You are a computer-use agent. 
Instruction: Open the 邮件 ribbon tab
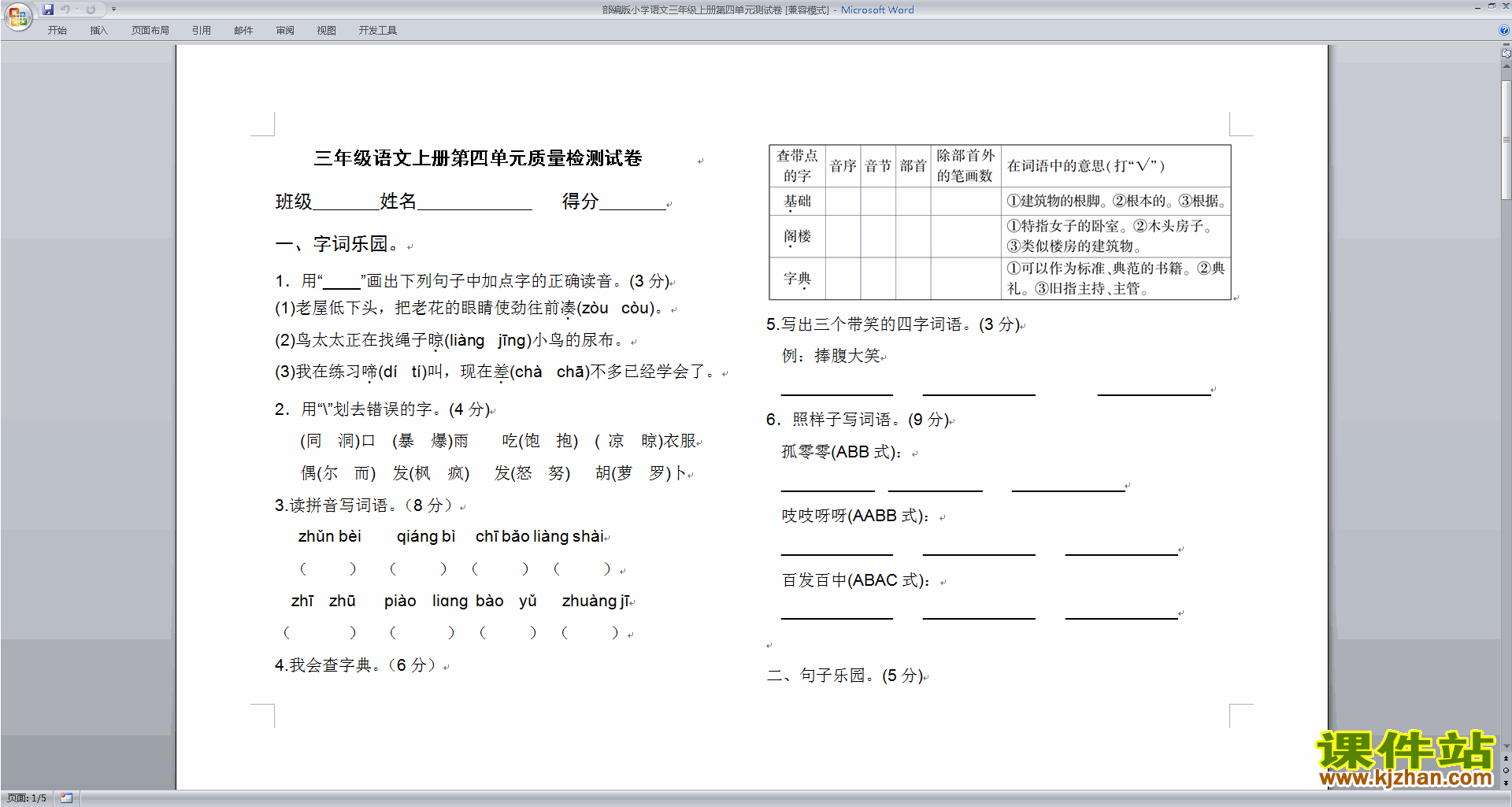pyautogui.click(x=243, y=31)
